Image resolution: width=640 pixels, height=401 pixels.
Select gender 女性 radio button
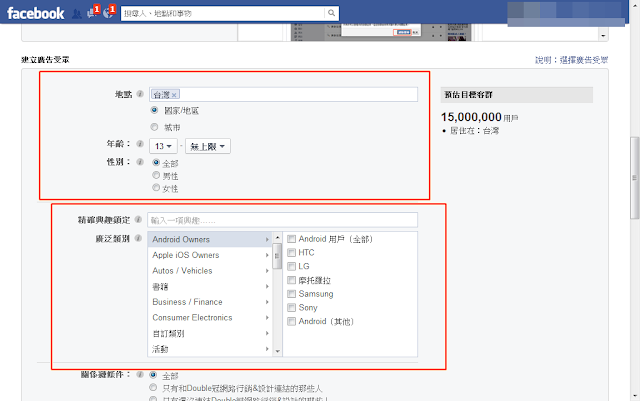[156, 187]
